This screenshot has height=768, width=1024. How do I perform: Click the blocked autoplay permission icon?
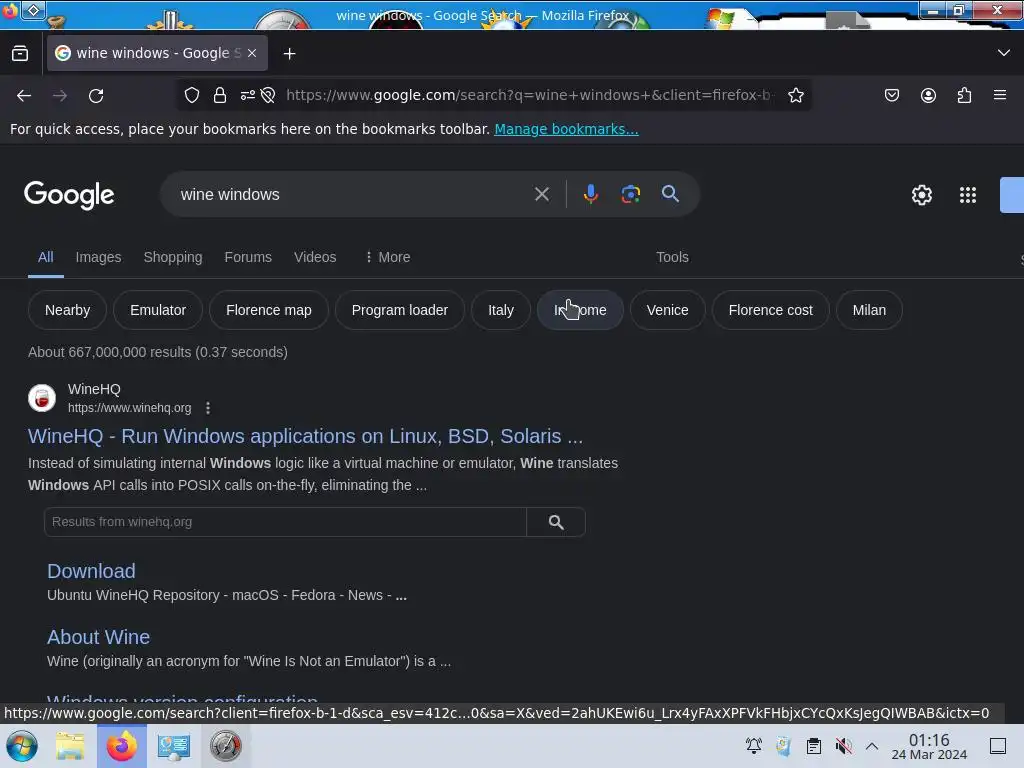tap(268, 95)
